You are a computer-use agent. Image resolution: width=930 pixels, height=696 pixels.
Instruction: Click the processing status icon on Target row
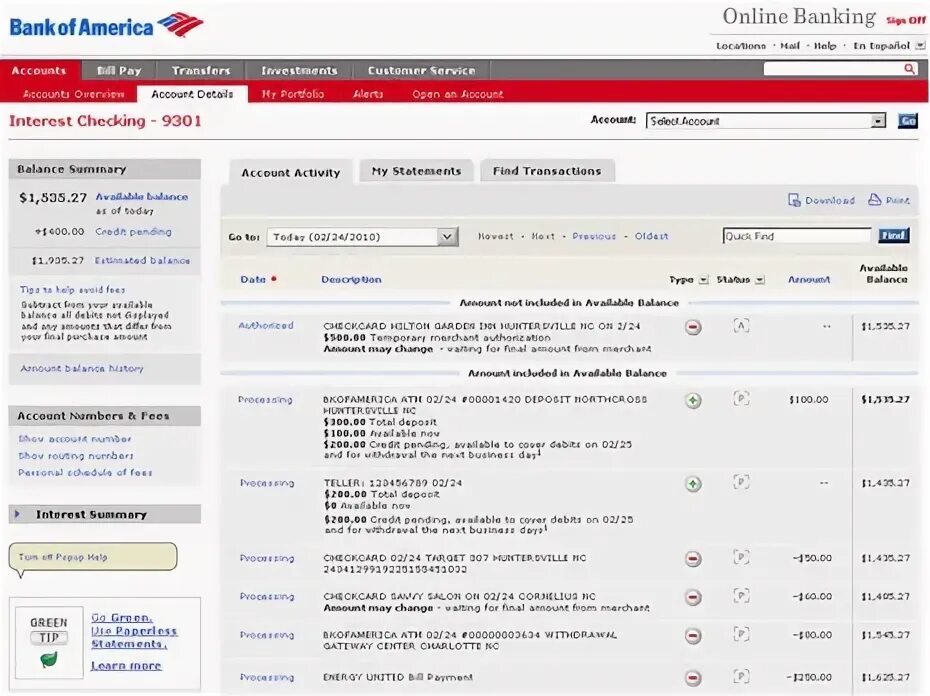(741, 557)
